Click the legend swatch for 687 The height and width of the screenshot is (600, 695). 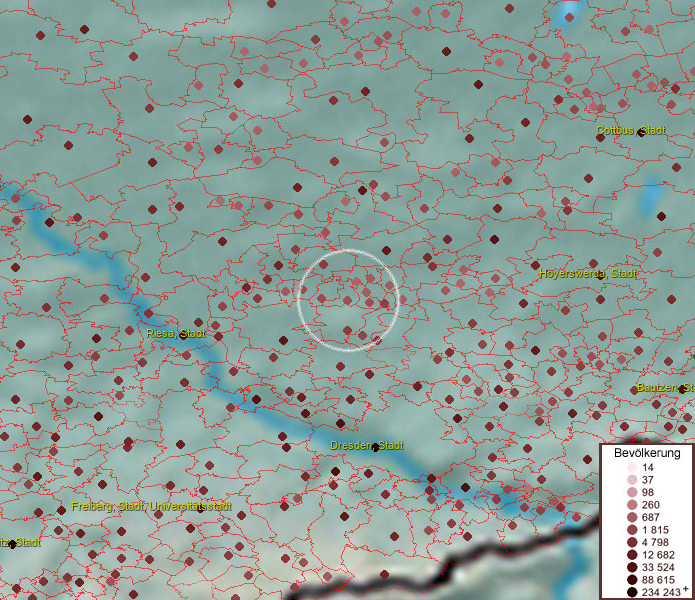(633, 517)
